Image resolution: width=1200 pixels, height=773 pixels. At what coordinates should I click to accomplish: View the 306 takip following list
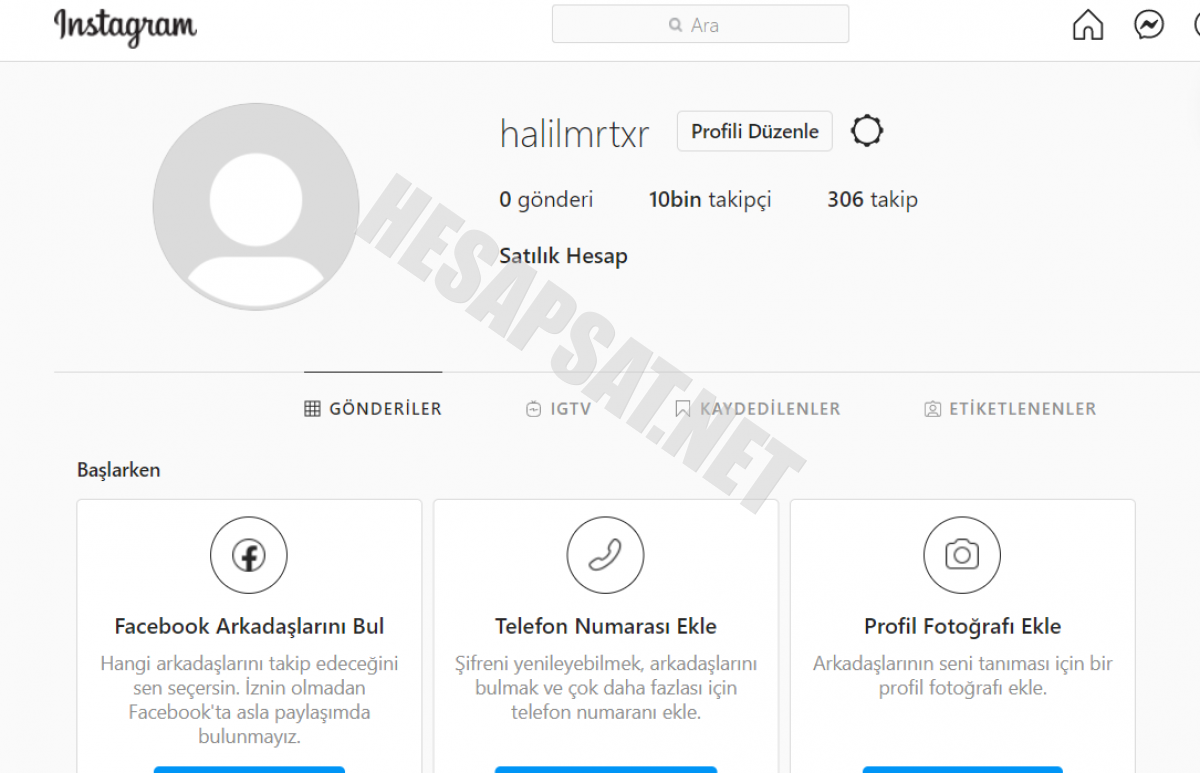[x=872, y=200]
